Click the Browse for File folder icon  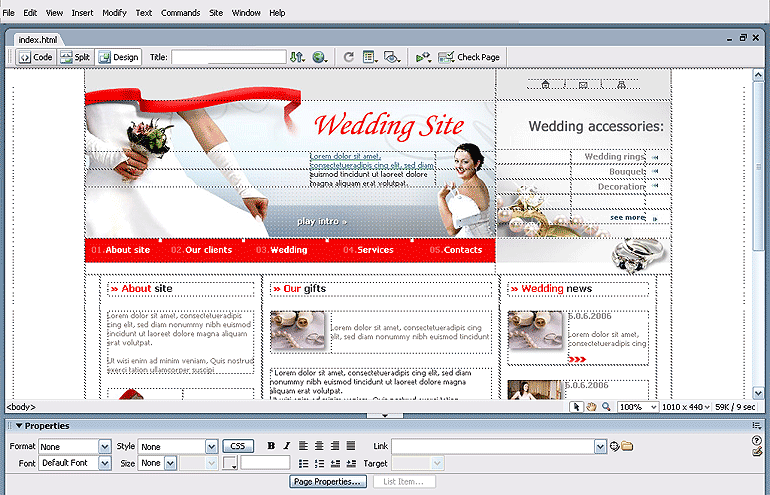[627, 446]
